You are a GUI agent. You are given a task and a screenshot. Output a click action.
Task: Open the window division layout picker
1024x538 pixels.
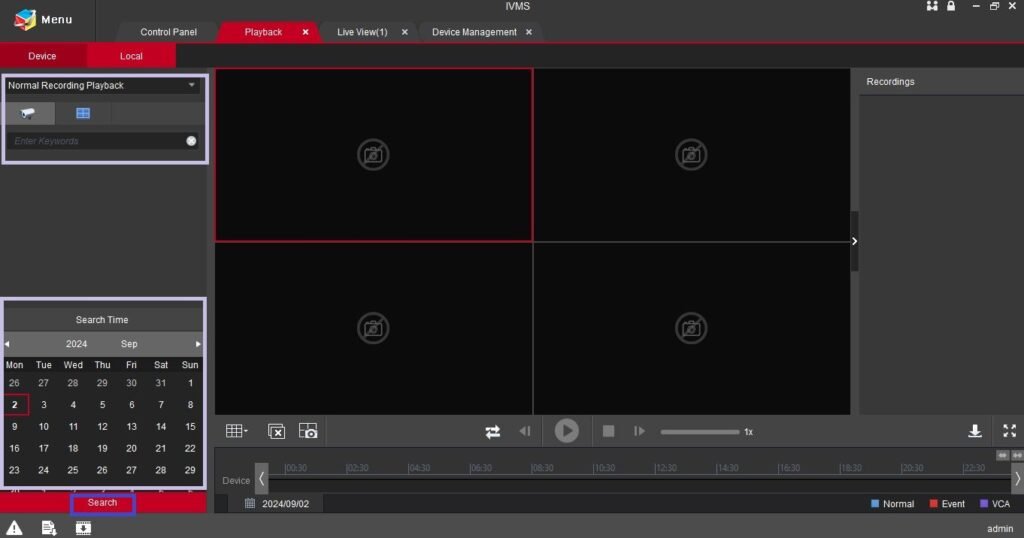236,431
